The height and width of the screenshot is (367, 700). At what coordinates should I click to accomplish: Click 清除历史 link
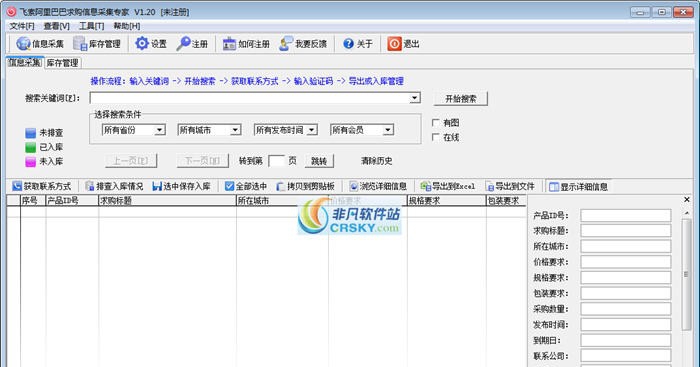[376, 161]
